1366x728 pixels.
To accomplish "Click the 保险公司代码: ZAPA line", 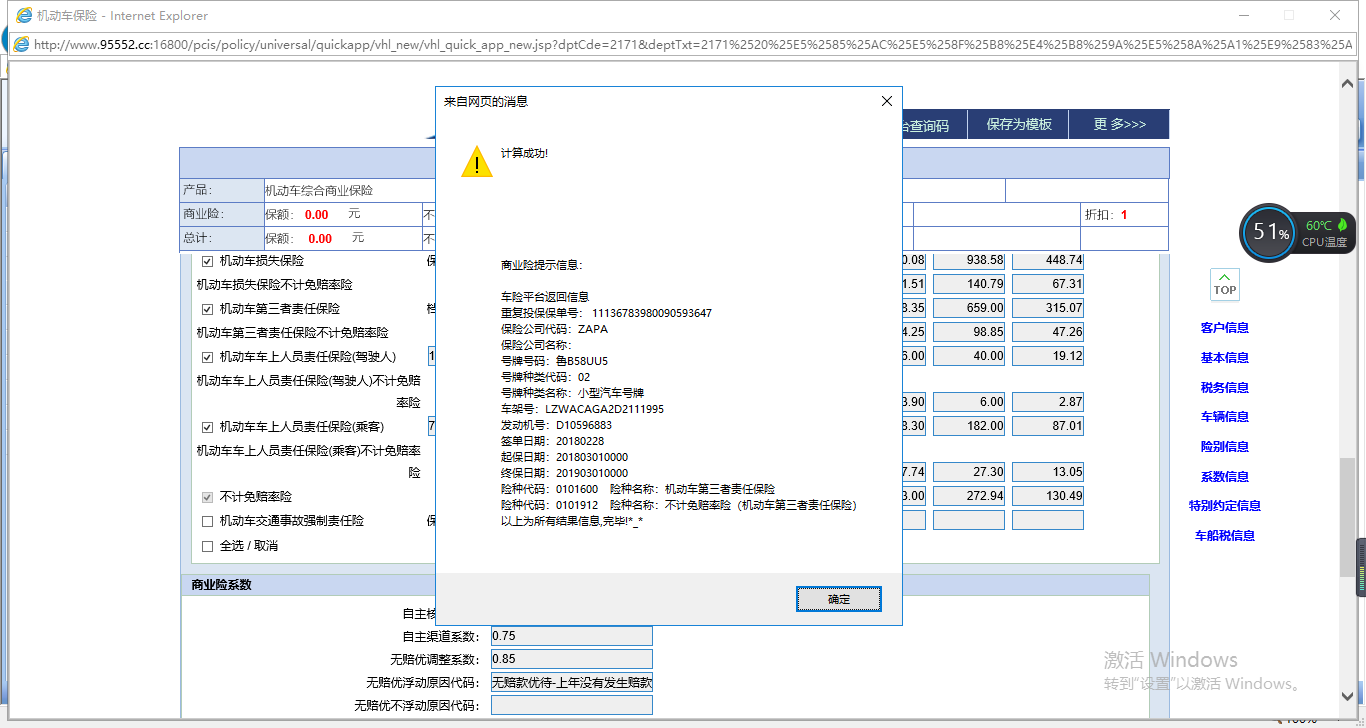I will [554, 329].
